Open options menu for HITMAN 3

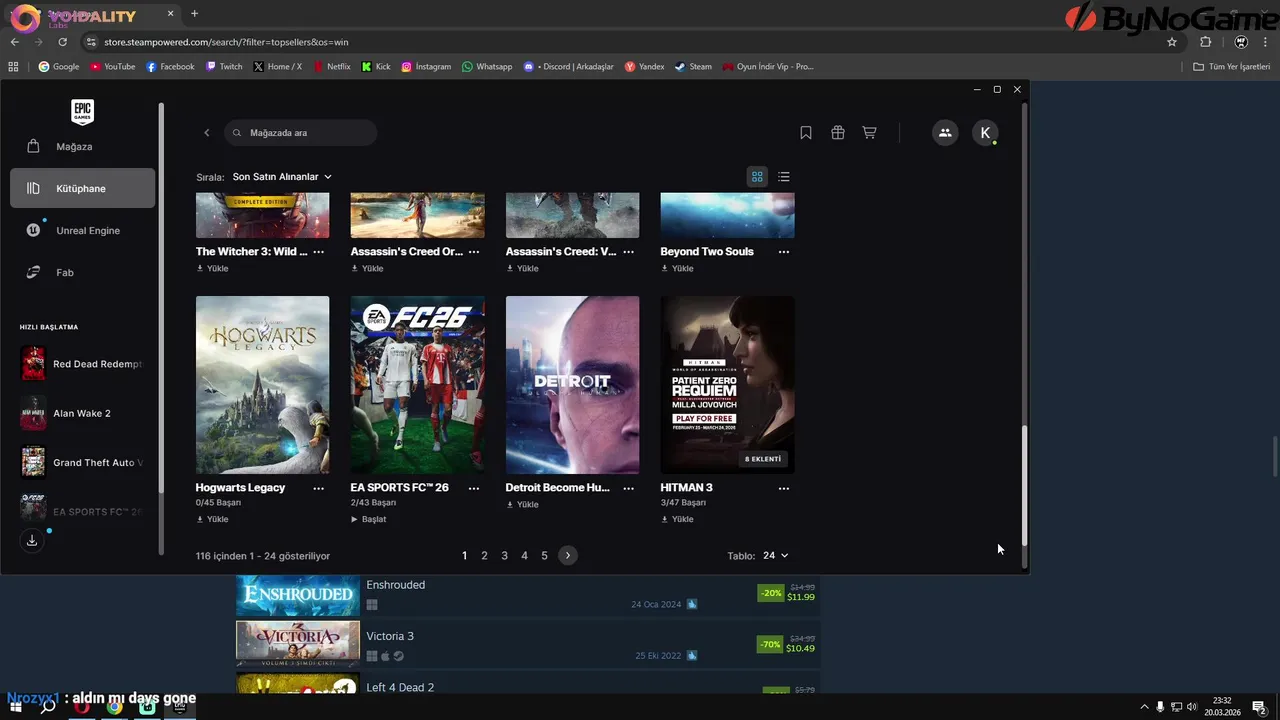(x=784, y=488)
